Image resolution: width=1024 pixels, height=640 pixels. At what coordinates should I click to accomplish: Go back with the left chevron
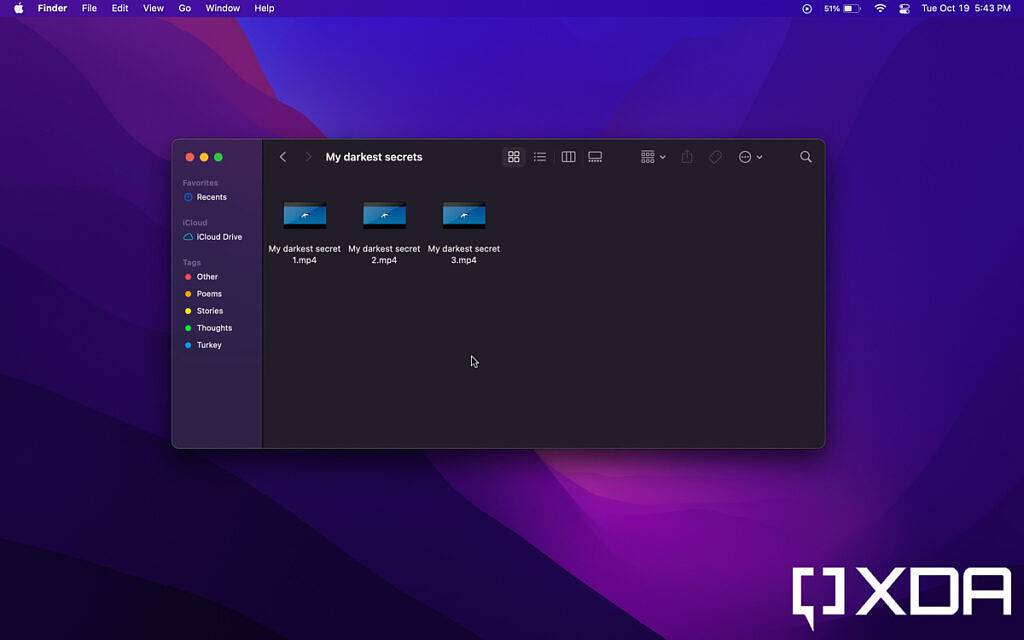click(283, 157)
